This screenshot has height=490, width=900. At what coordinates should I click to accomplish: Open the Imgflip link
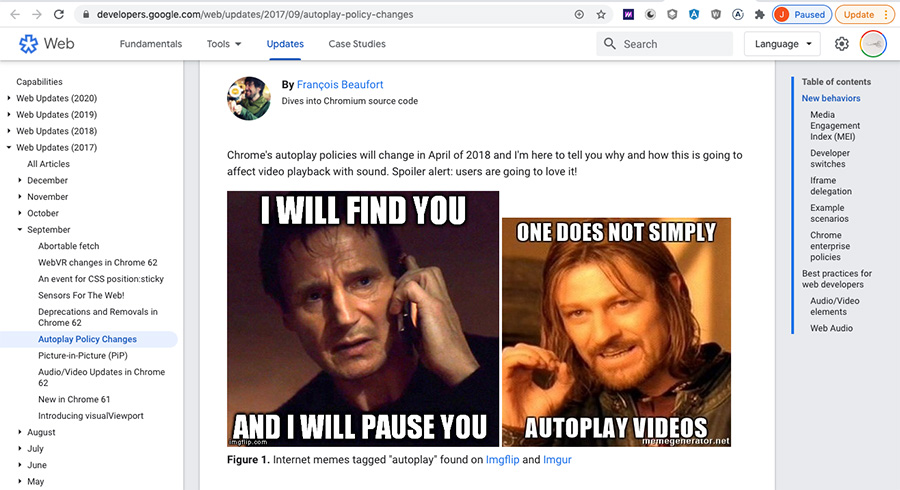[502, 460]
